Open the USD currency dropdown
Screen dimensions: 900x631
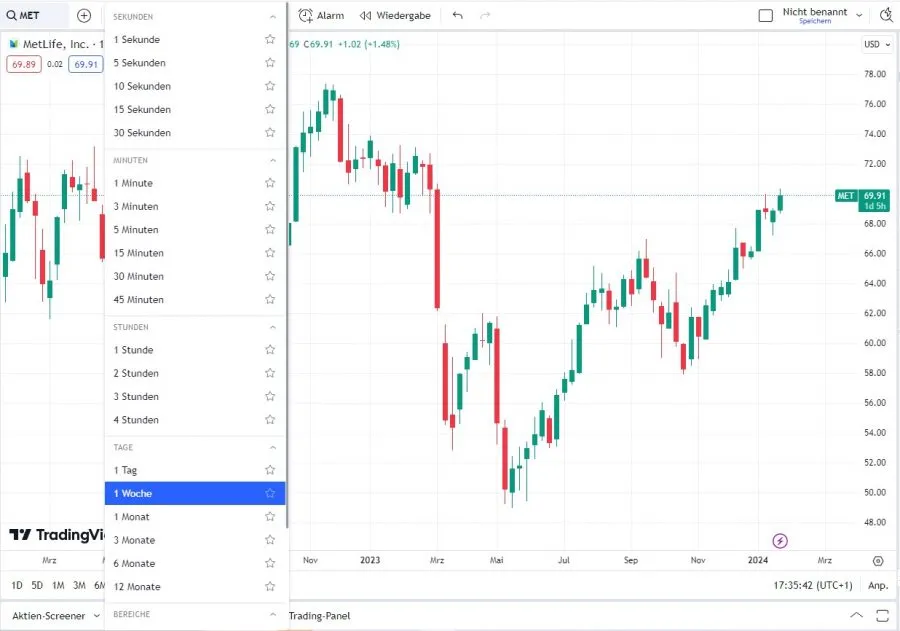875,44
